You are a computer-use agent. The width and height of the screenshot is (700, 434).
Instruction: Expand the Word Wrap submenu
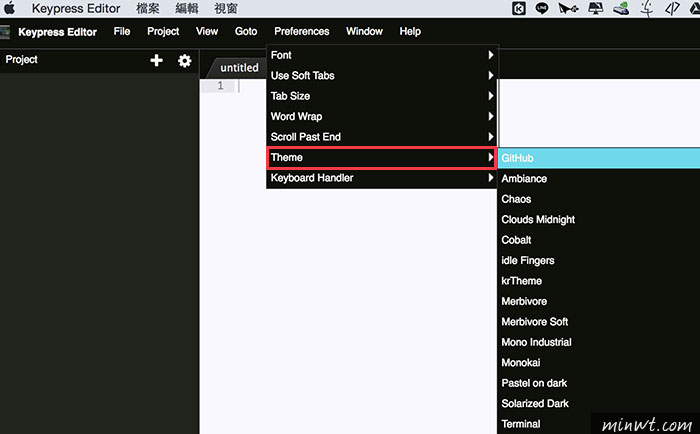click(382, 117)
